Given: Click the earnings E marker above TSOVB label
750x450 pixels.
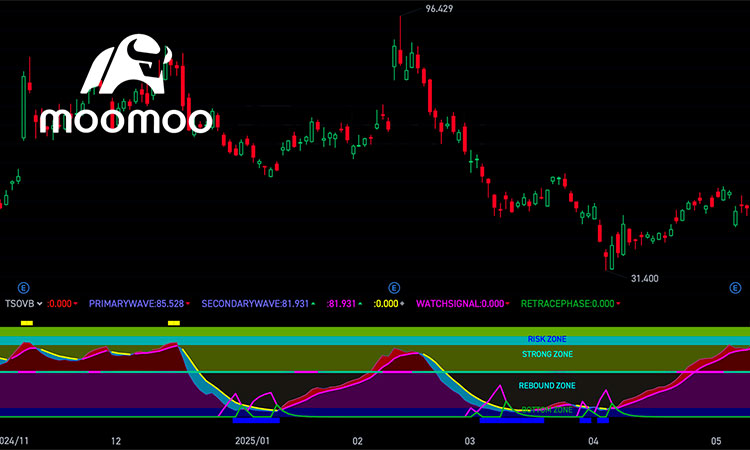Looking at the screenshot, I should 23,288.
